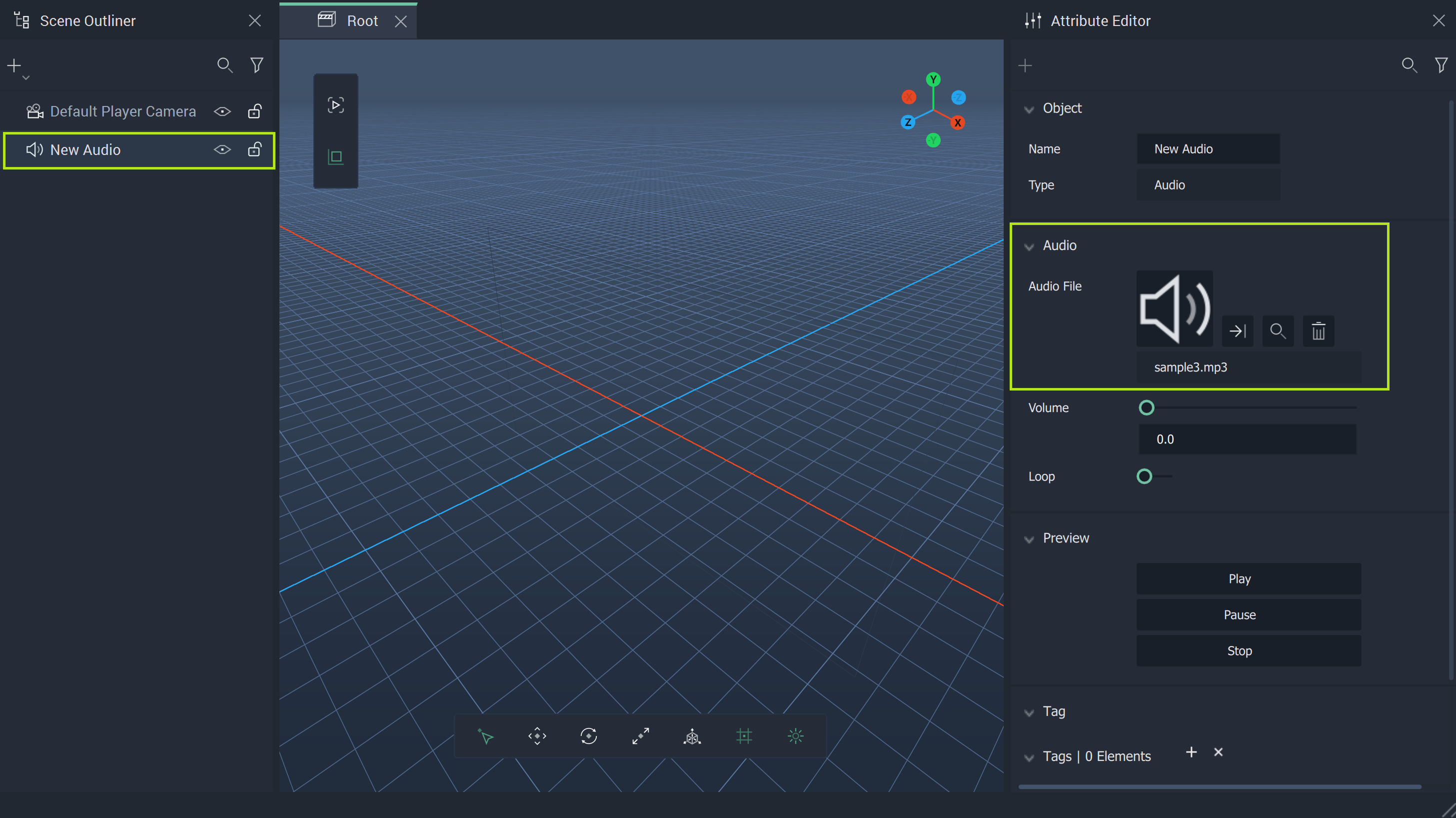Activate the scale tool in viewport toolbar
Screen dimensions: 1456x818
click(x=640, y=736)
